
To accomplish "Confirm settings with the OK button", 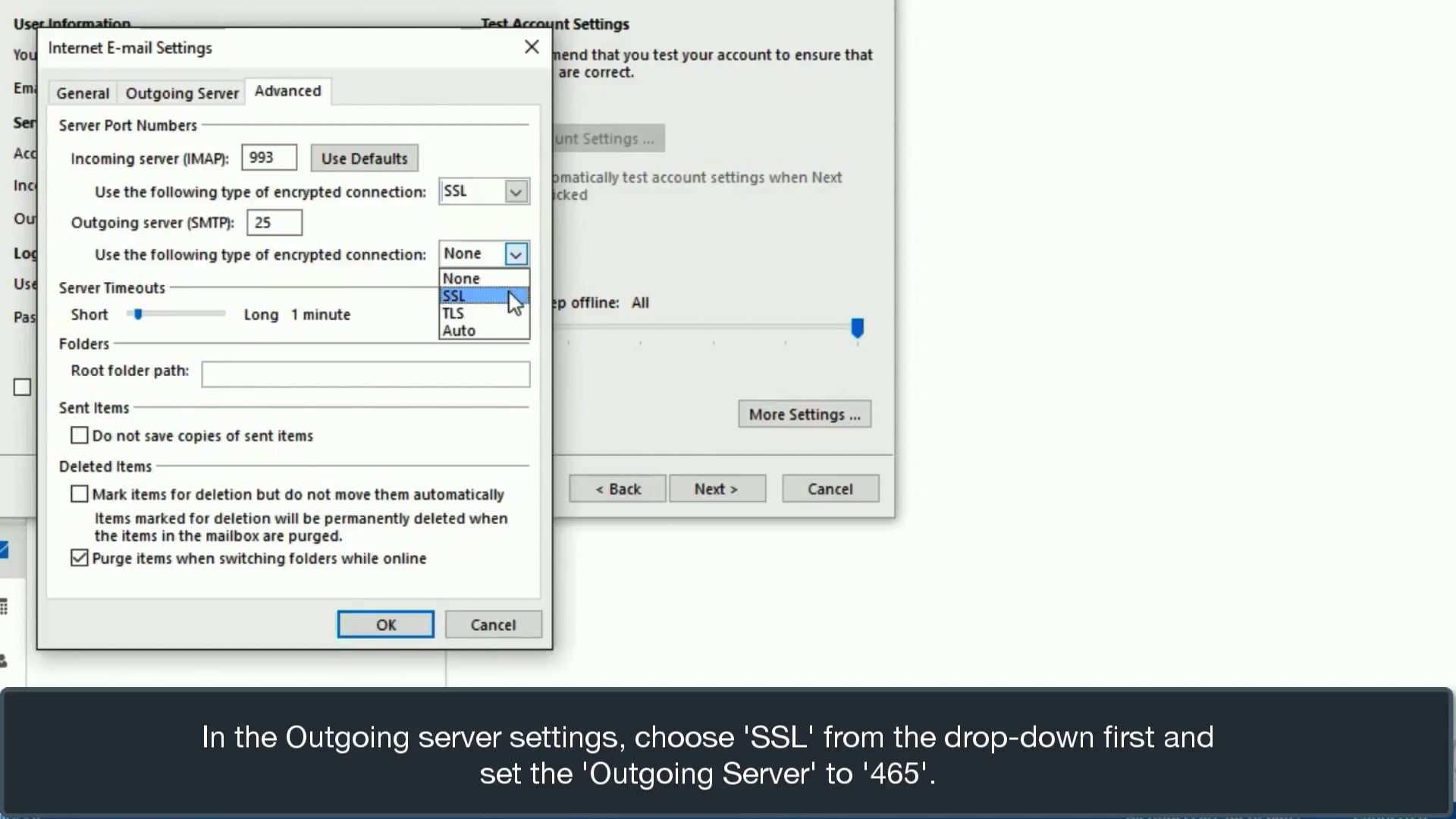I will [x=385, y=625].
